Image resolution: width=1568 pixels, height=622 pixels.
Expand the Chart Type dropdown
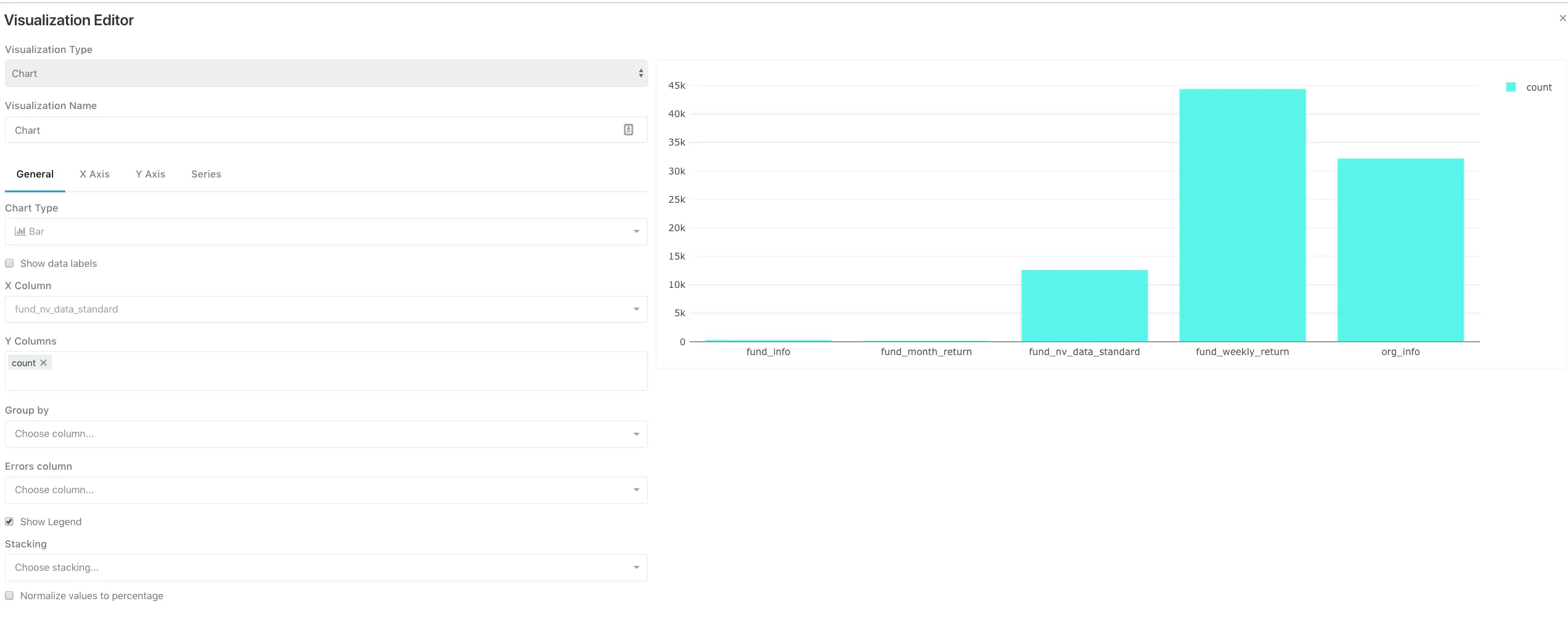pyautogui.click(x=326, y=232)
